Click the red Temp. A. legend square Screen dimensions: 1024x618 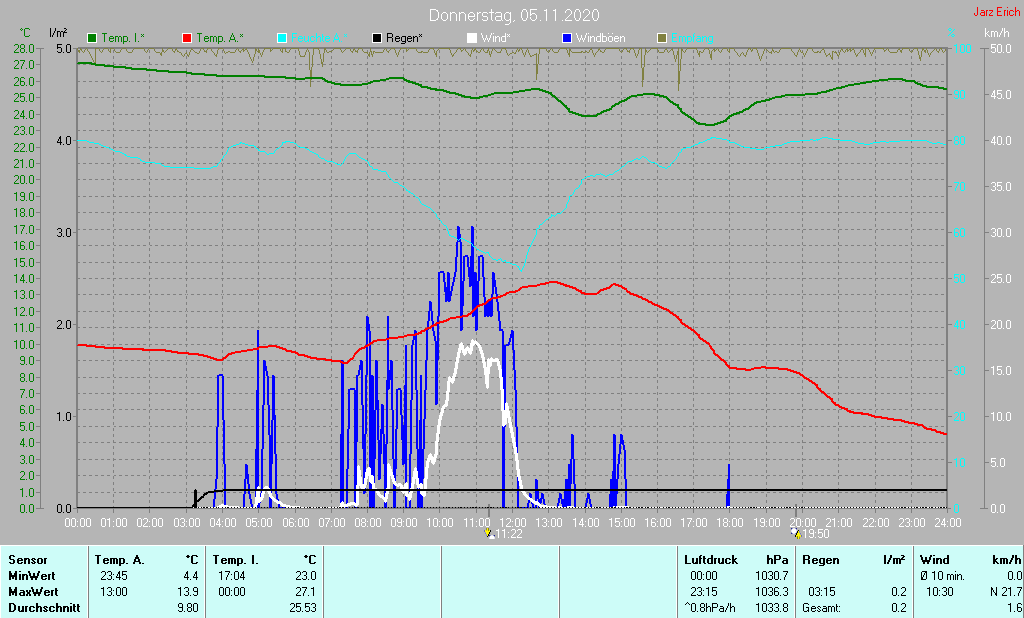(x=187, y=38)
